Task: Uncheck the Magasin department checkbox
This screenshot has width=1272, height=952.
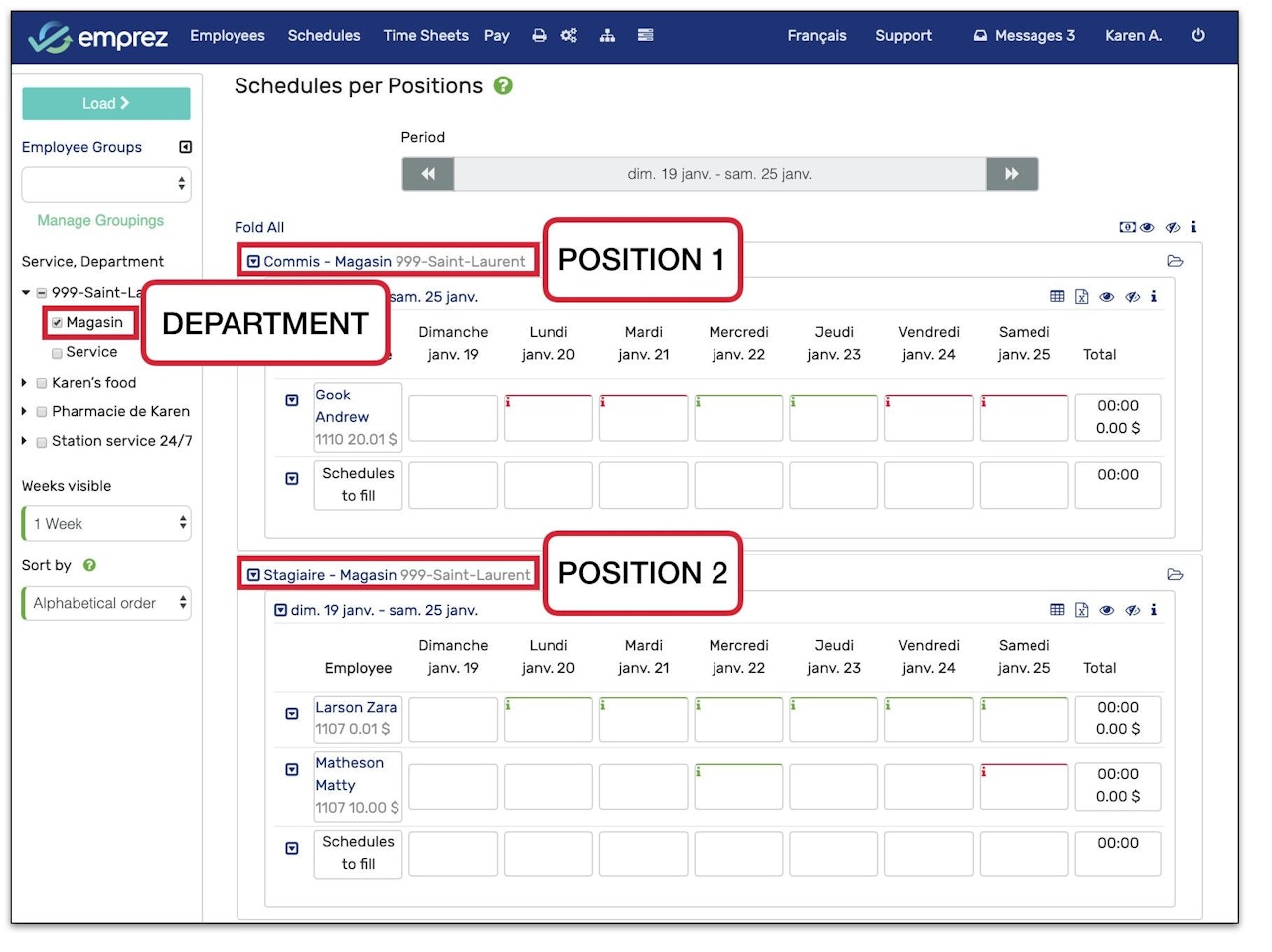Action: (x=57, y=323)
